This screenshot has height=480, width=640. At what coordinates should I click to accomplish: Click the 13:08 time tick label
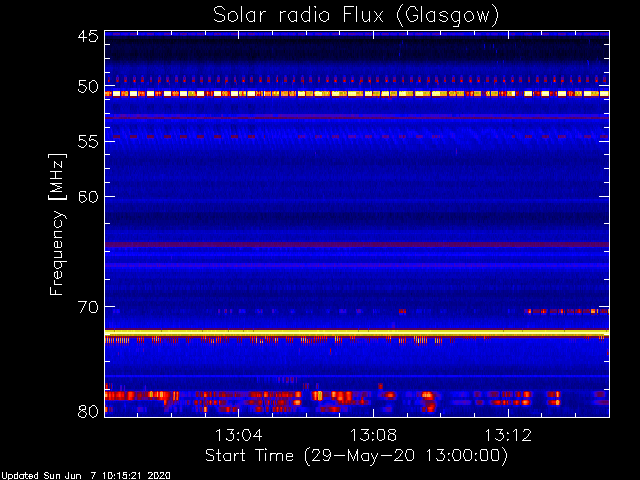[373, 435]
